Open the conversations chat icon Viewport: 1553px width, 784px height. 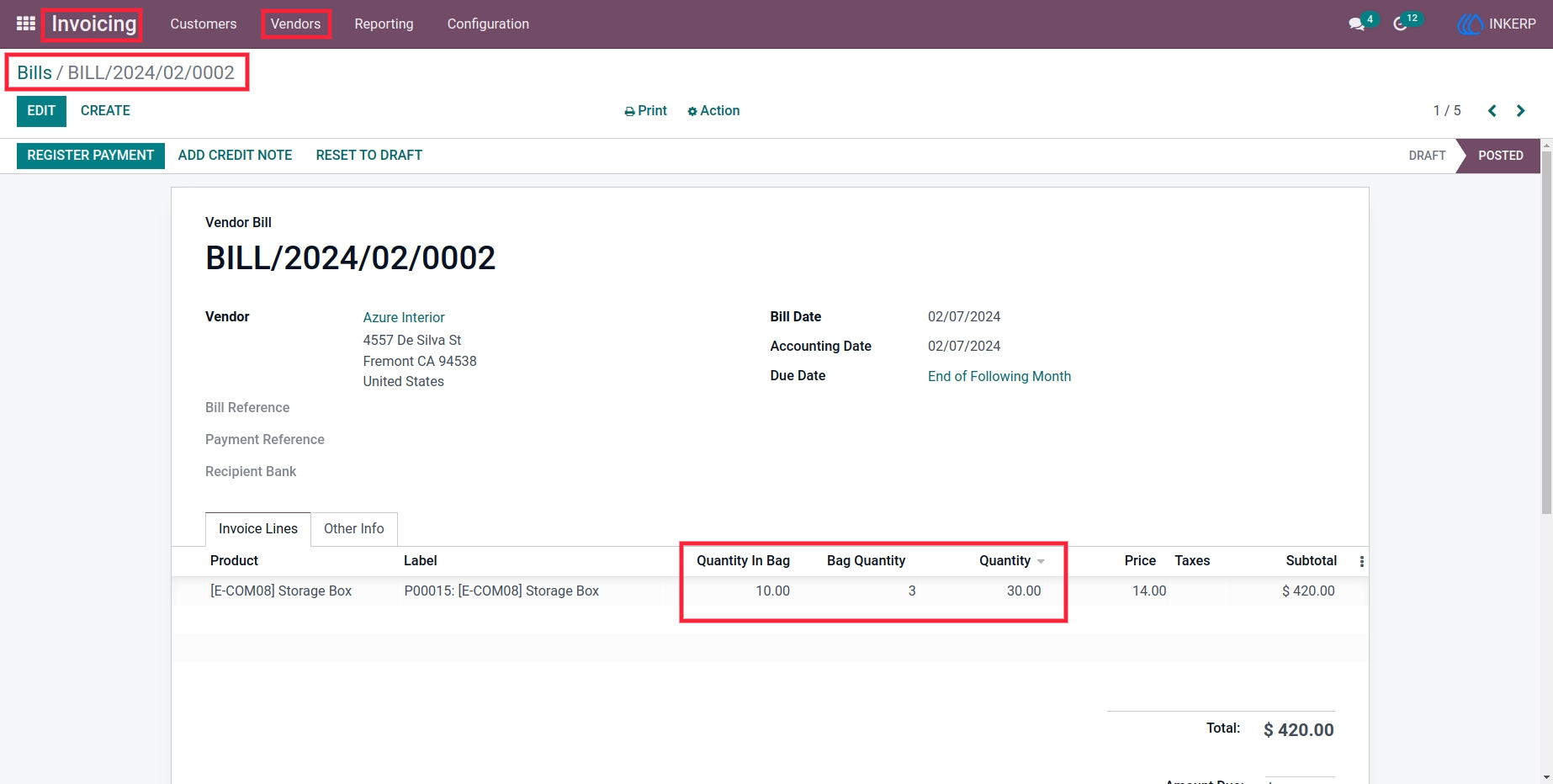[1356, 24]
